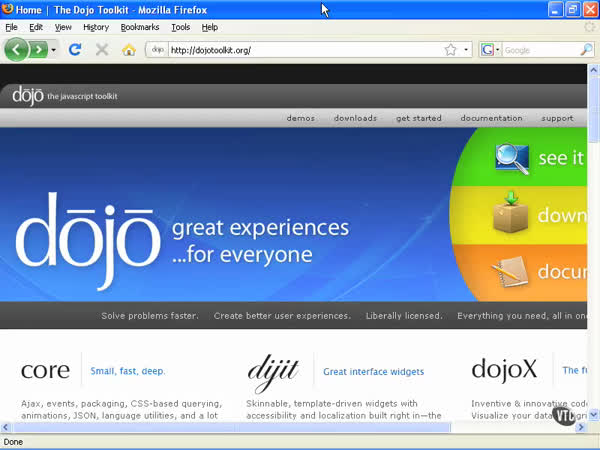
Task: Click the download box icon on yellow banner
Action: [x=511, y=213]
